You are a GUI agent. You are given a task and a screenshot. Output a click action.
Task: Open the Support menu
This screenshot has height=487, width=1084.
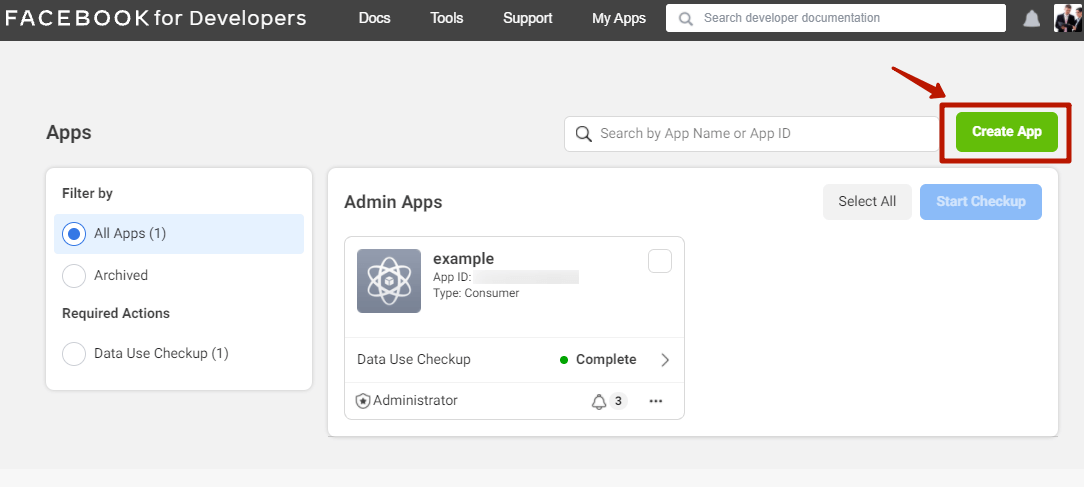527,19
